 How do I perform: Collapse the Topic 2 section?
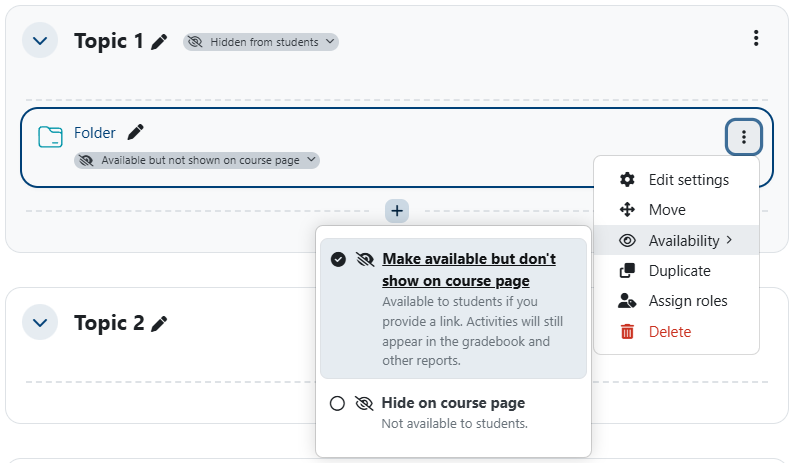click(40, 322)
